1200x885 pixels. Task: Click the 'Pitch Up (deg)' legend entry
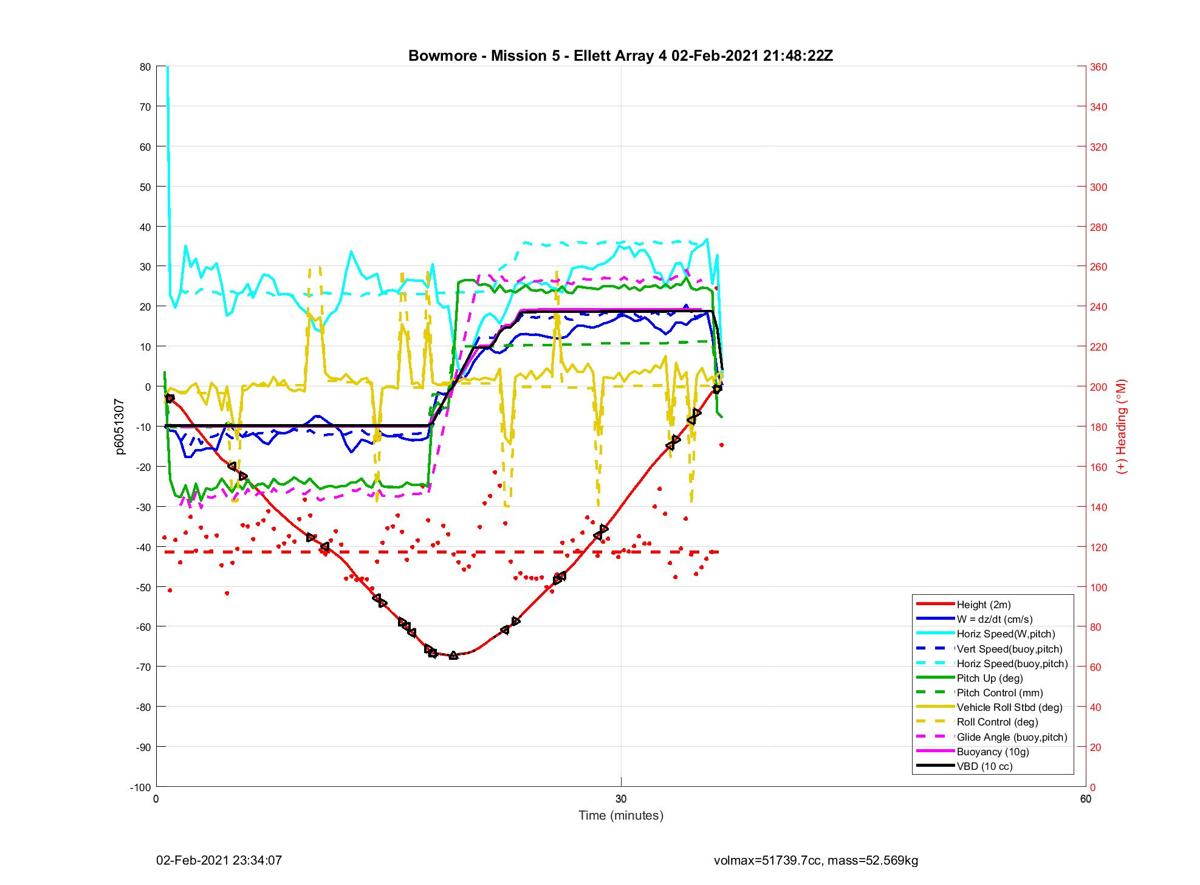(992, 678)
